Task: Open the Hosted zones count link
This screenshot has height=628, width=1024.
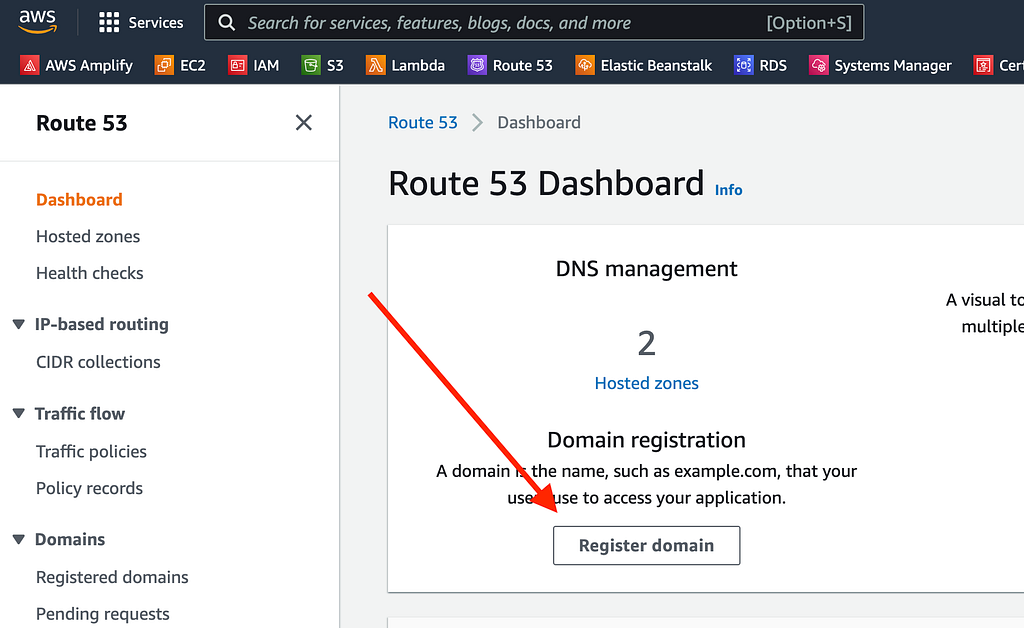Action: click(647, 383)
